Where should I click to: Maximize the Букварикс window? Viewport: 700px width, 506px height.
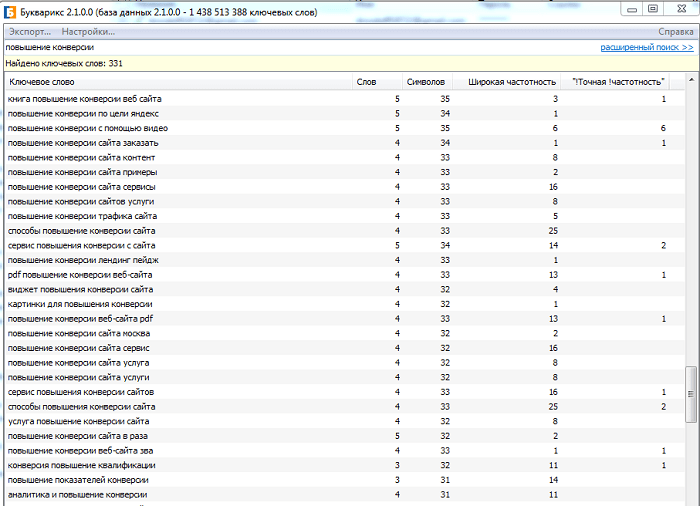pos(652,8)
